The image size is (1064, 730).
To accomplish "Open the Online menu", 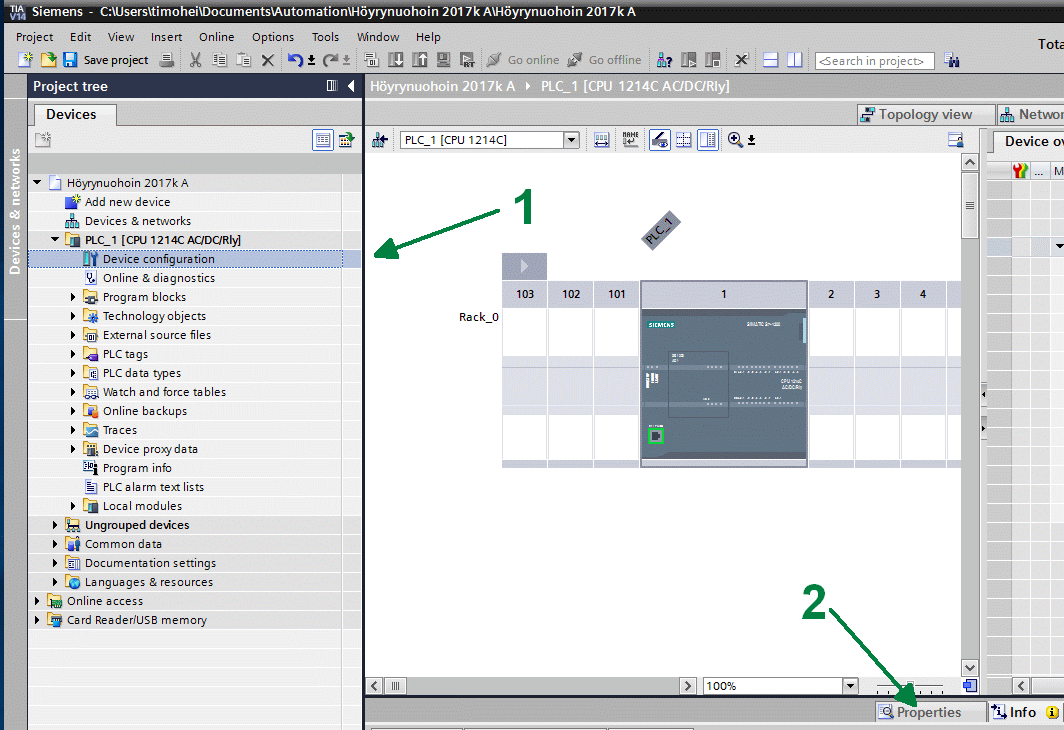I will click(x=216, y=37).
